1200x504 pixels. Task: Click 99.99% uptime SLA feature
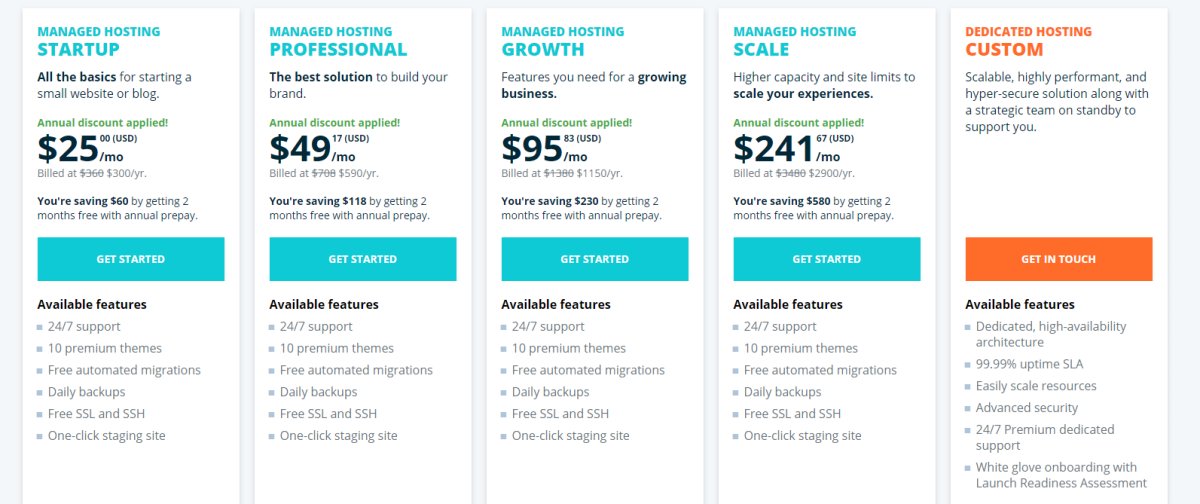(1029, 364)
